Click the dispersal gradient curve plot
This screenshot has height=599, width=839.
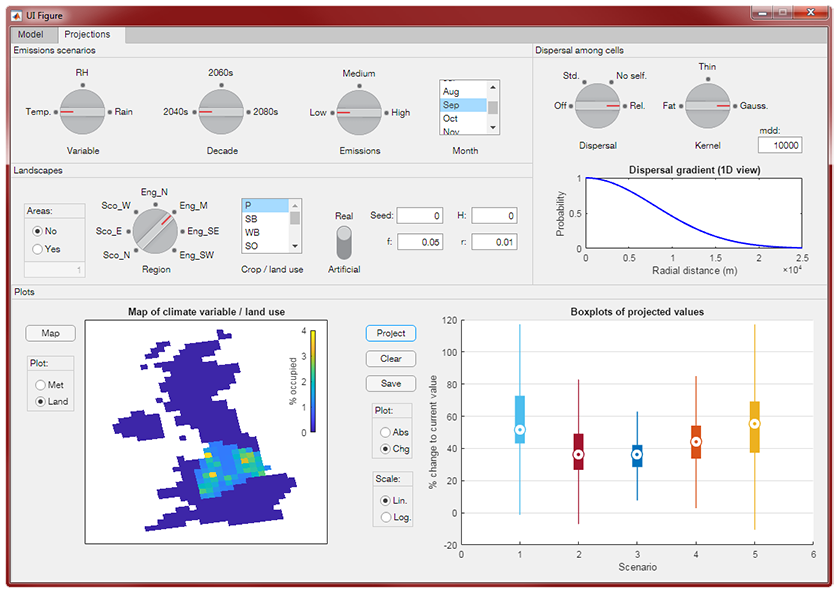[x=693, y=213]
